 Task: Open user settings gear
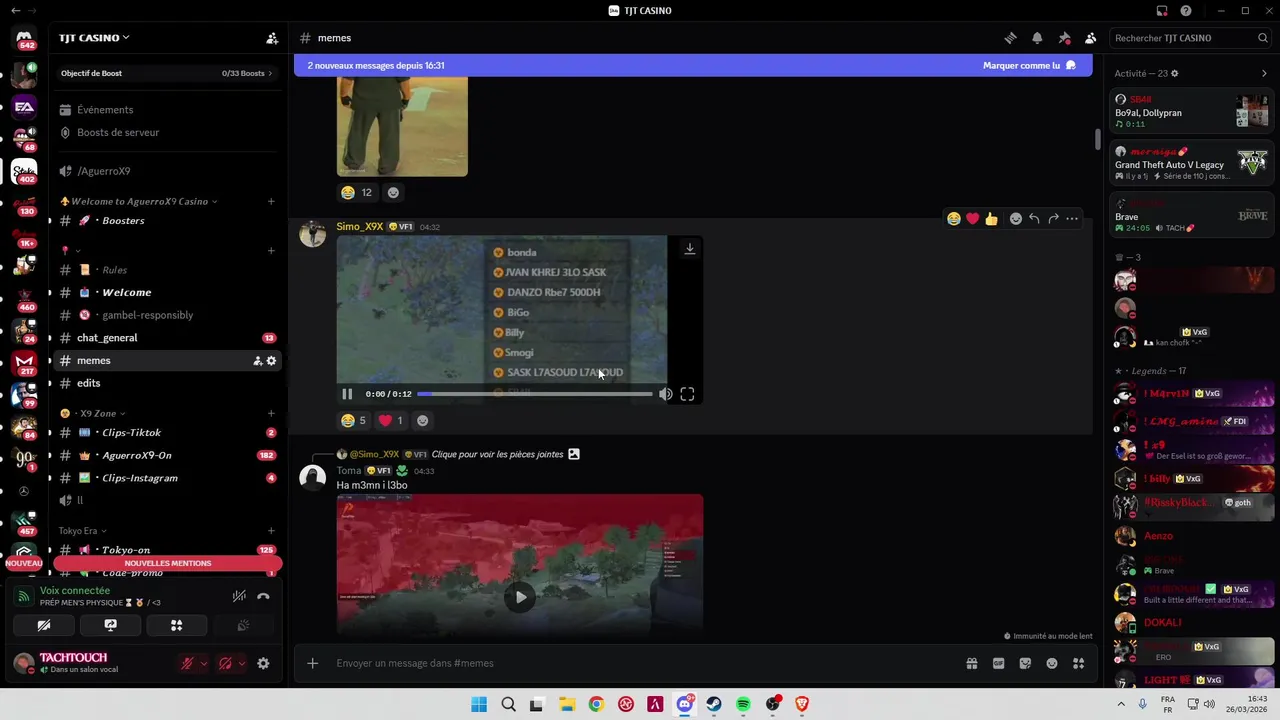click(263, 663)
